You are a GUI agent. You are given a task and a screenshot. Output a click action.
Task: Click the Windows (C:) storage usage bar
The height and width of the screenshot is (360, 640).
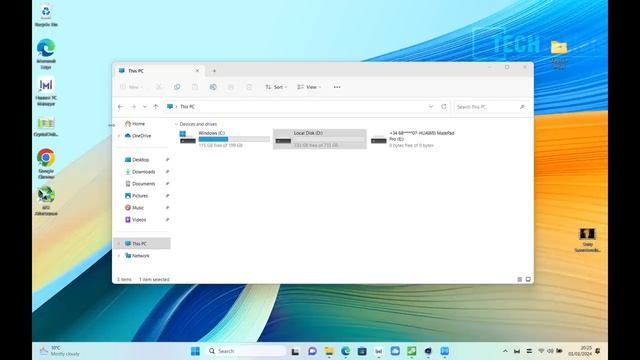point(234,139)
